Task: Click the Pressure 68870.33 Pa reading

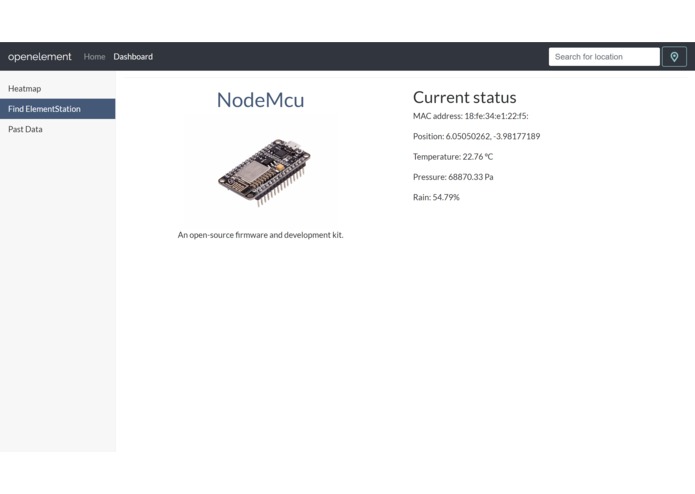Action: coord(453,177)
